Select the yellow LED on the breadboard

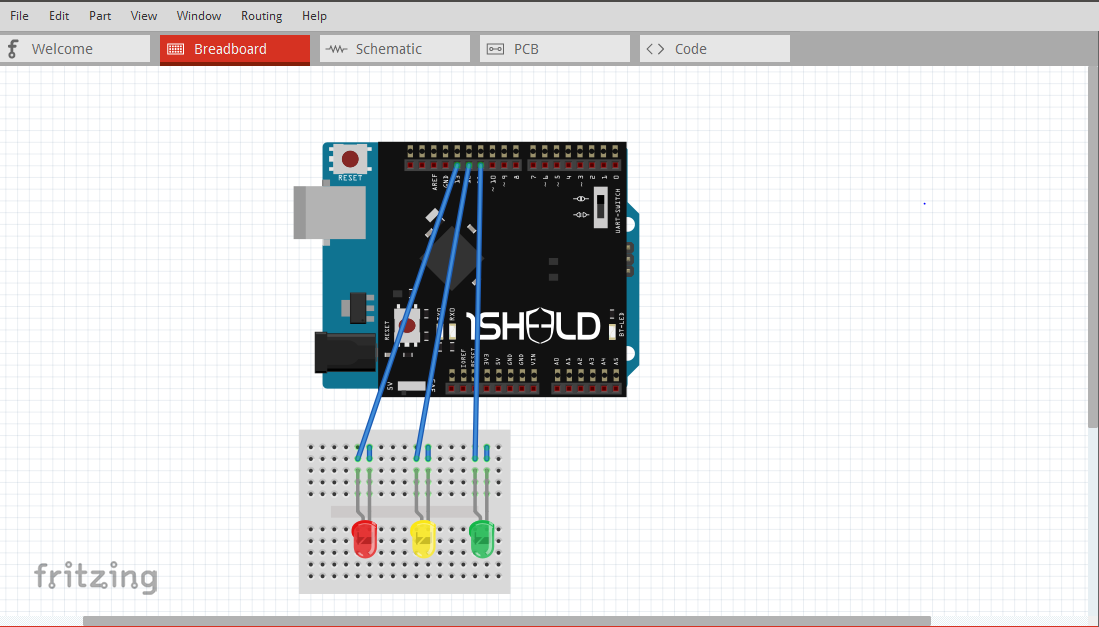[x=424, y=538]
